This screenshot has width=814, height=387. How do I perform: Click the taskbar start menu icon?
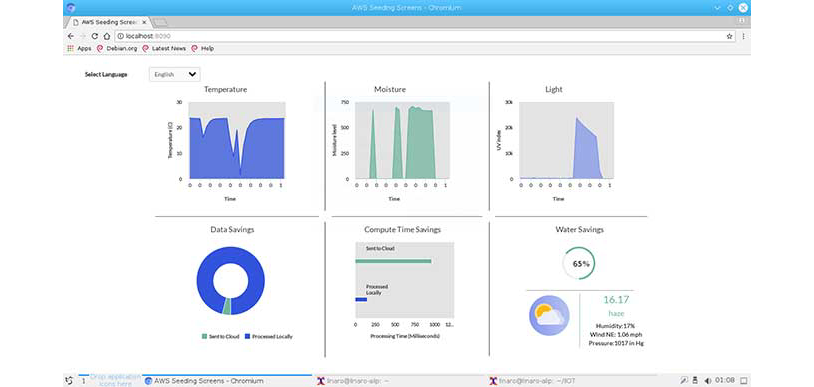pos(69,381)
